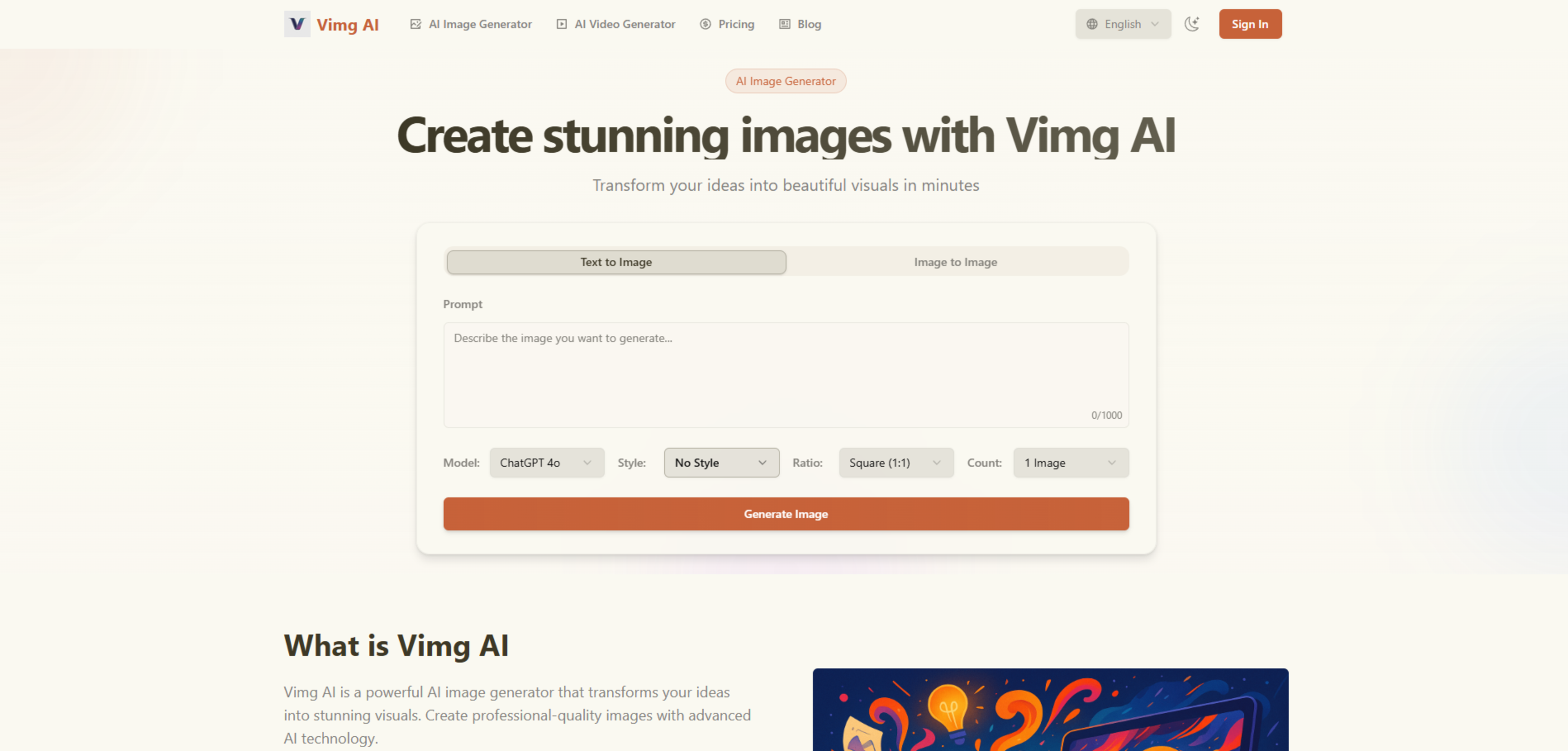Open the 1 Image count dropdown

(x=1070, y=463)
